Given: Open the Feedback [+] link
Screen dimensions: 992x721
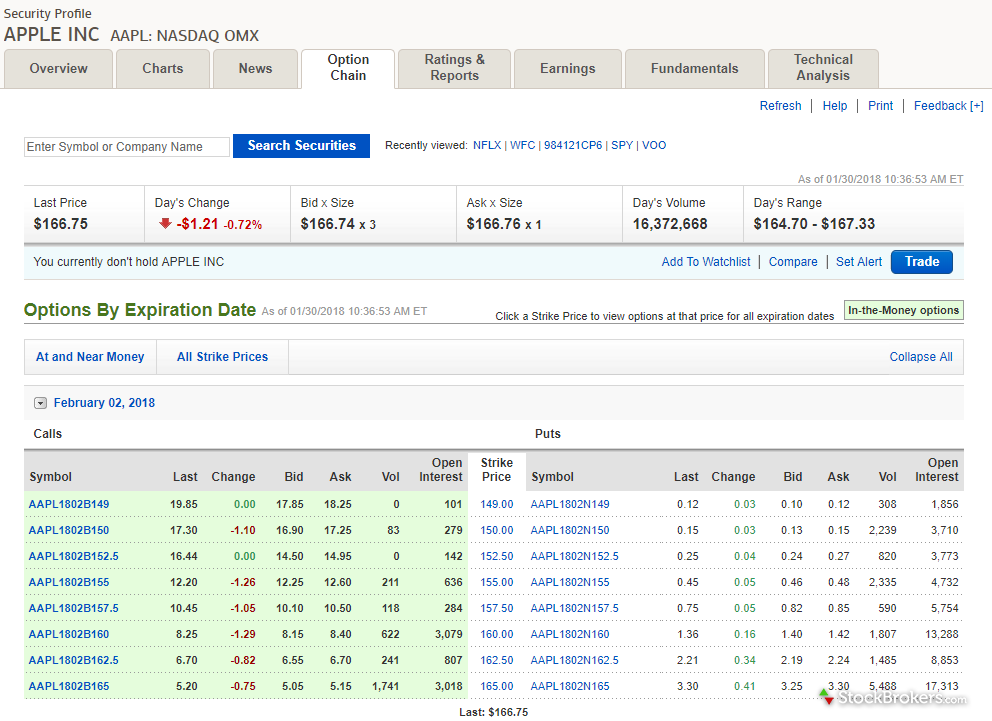Looking at the screenshot, I should click(x=948, y=106).
